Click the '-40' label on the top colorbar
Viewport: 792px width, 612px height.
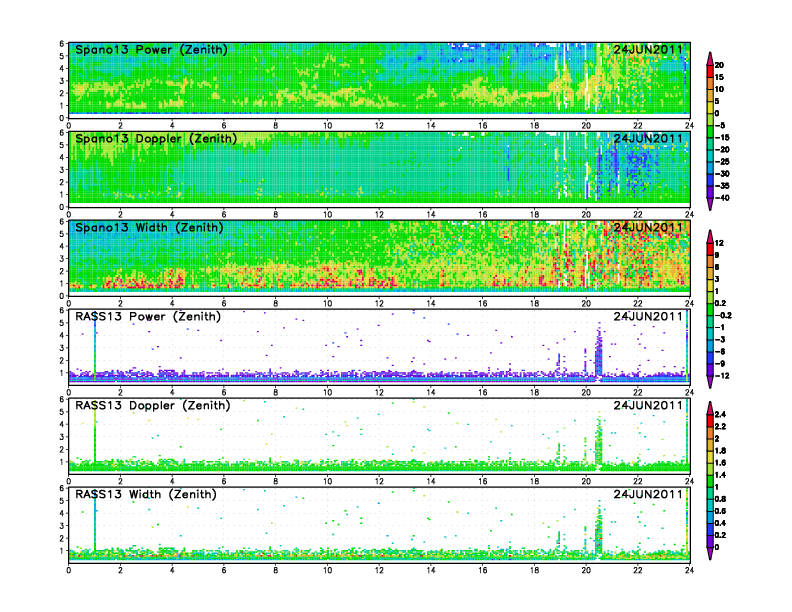(x=722, y=198)
